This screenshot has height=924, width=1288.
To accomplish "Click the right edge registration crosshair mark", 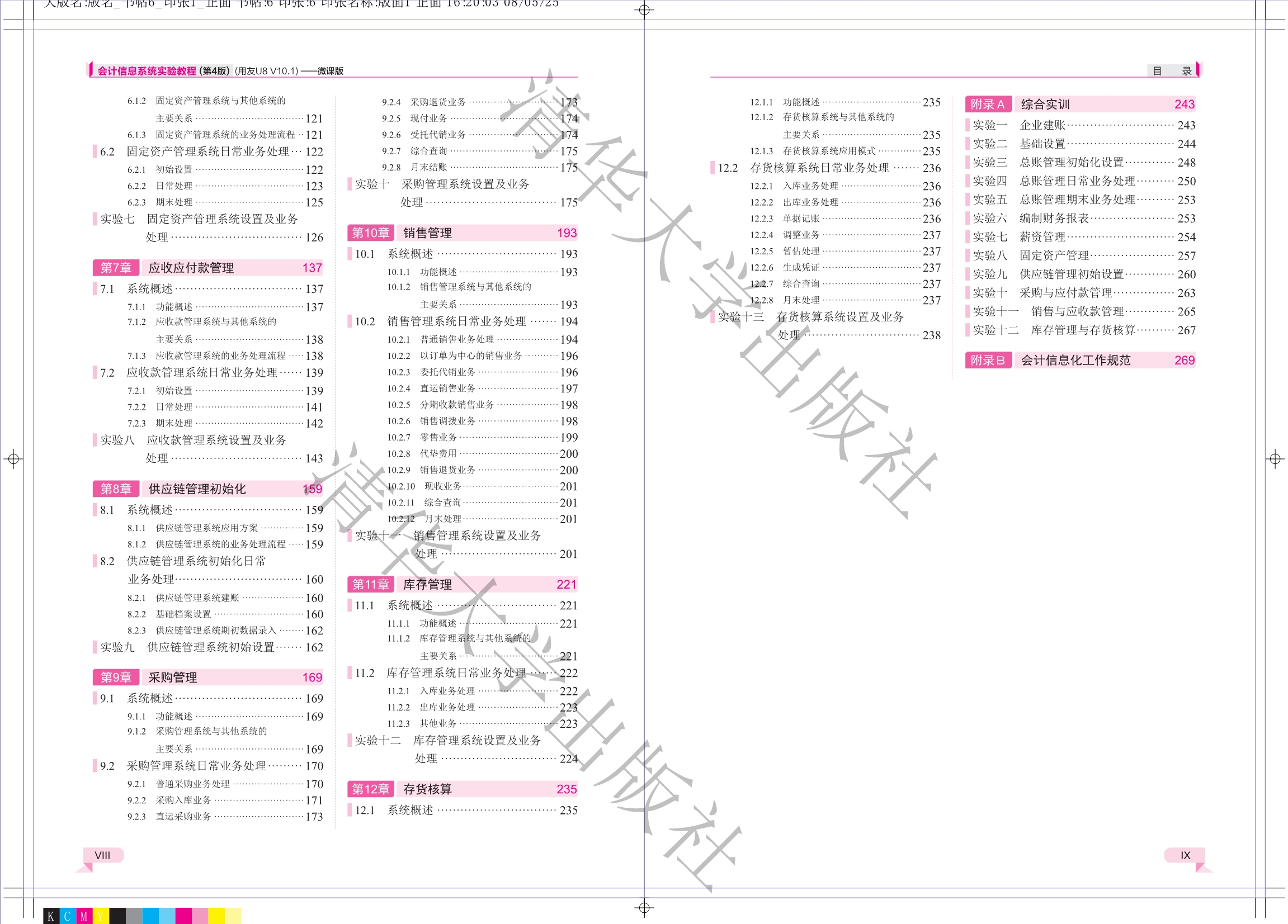I will pos(1275,458).
